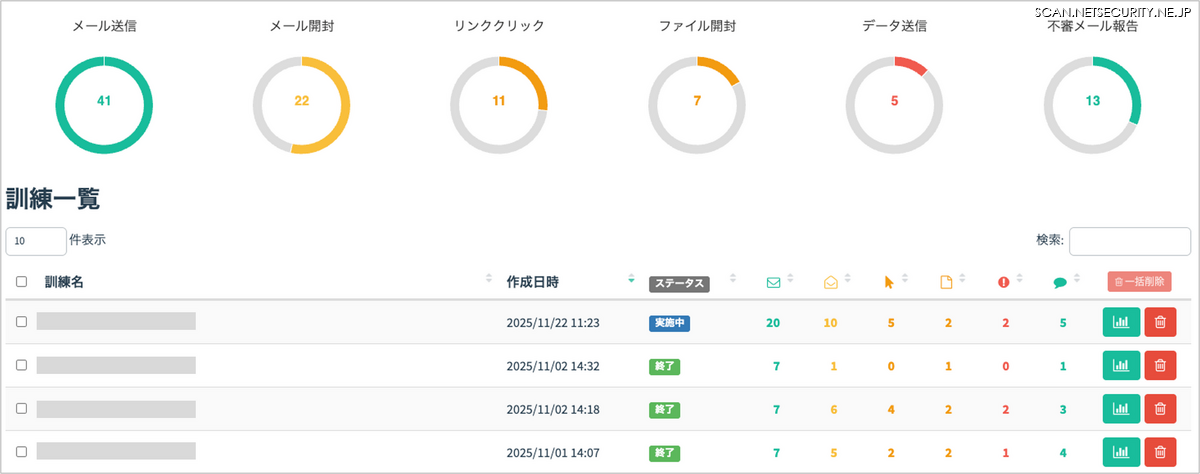The width and height of the screenshot is (1200, 474).
Task: Toggle the select-all checkbox in table header
Action: (22, 282)
